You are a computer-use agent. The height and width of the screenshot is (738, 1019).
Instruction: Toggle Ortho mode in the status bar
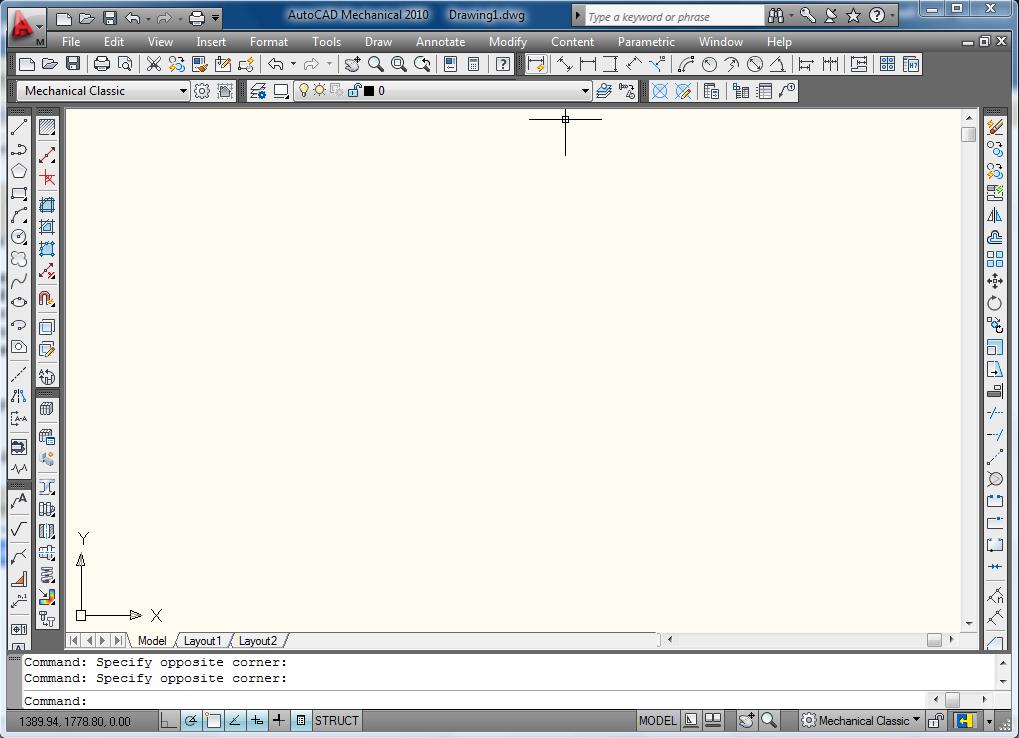pyautogui.click(x=168, y=721)
